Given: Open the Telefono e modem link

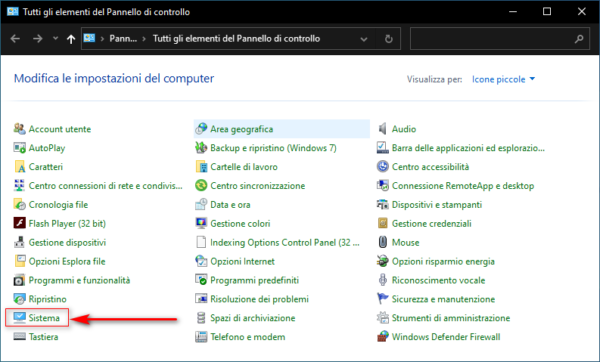Looking at the screenshot, I should pyautogui.click(x=248, y=337).
